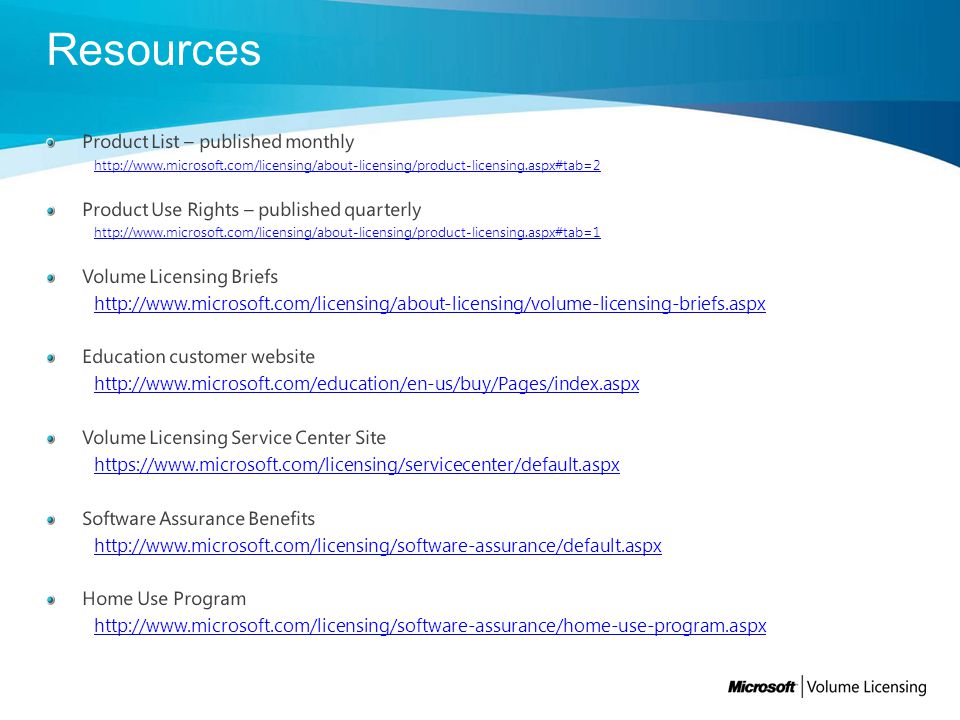Image resolution: width=960 pixels, height=720 pixels.
Task: Open the software-assurance default.aspx link
Action: pyautogui.click(x=378, y=546)
